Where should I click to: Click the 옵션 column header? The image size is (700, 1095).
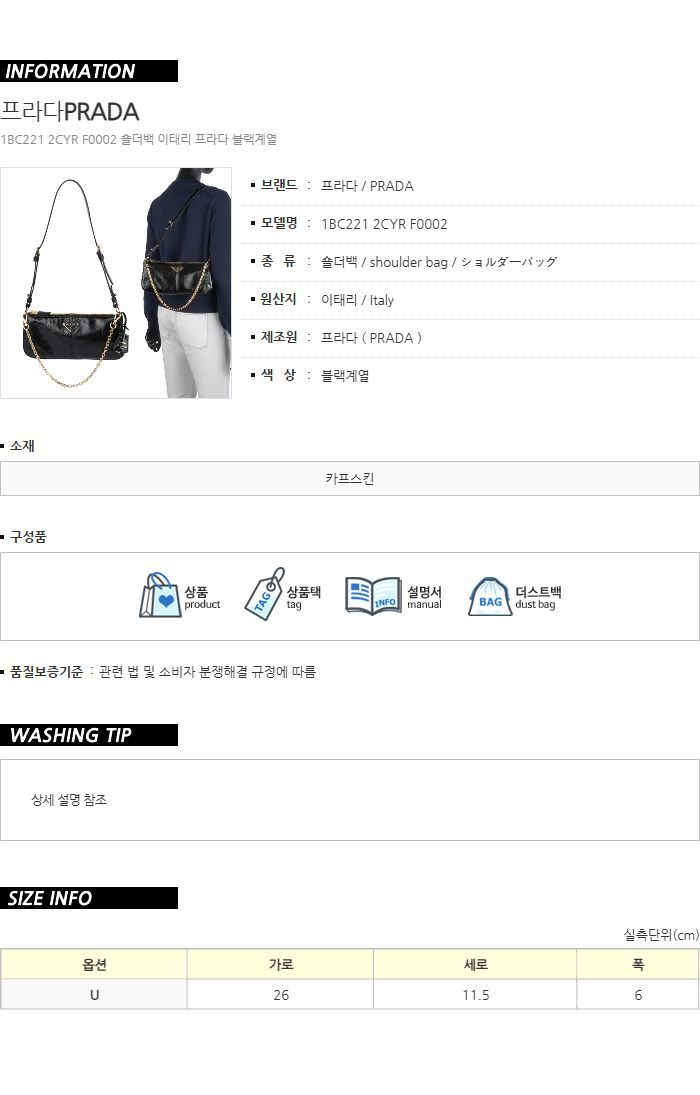coord(94,964)
